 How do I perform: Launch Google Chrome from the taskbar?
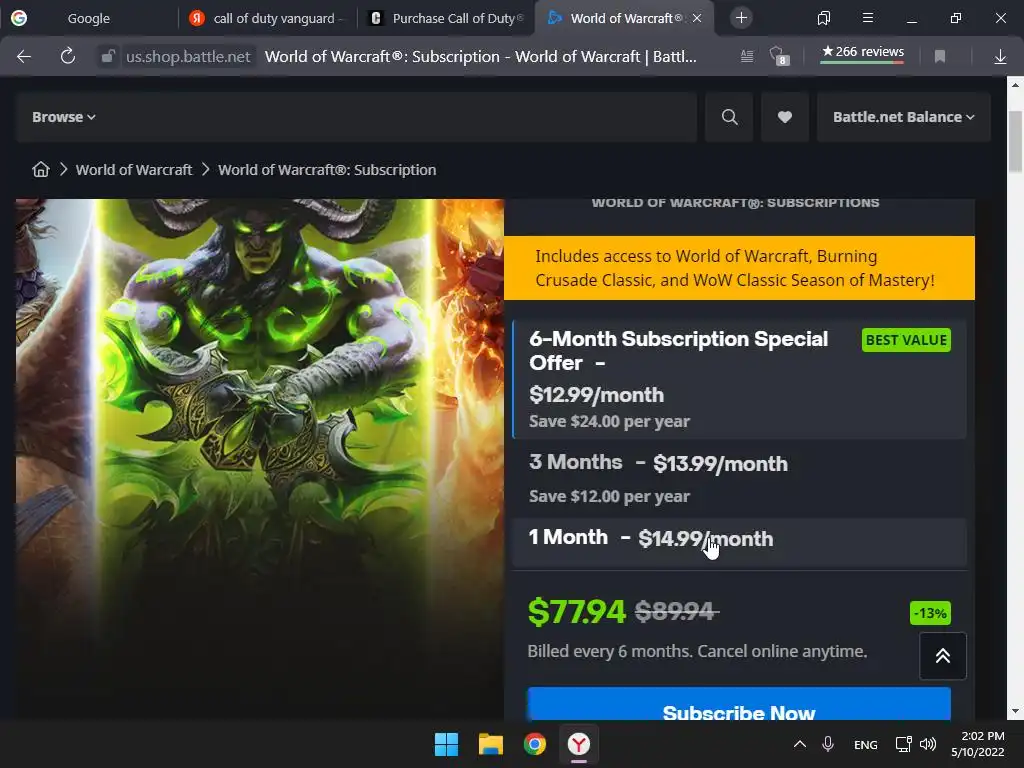(x=535, y=744)
